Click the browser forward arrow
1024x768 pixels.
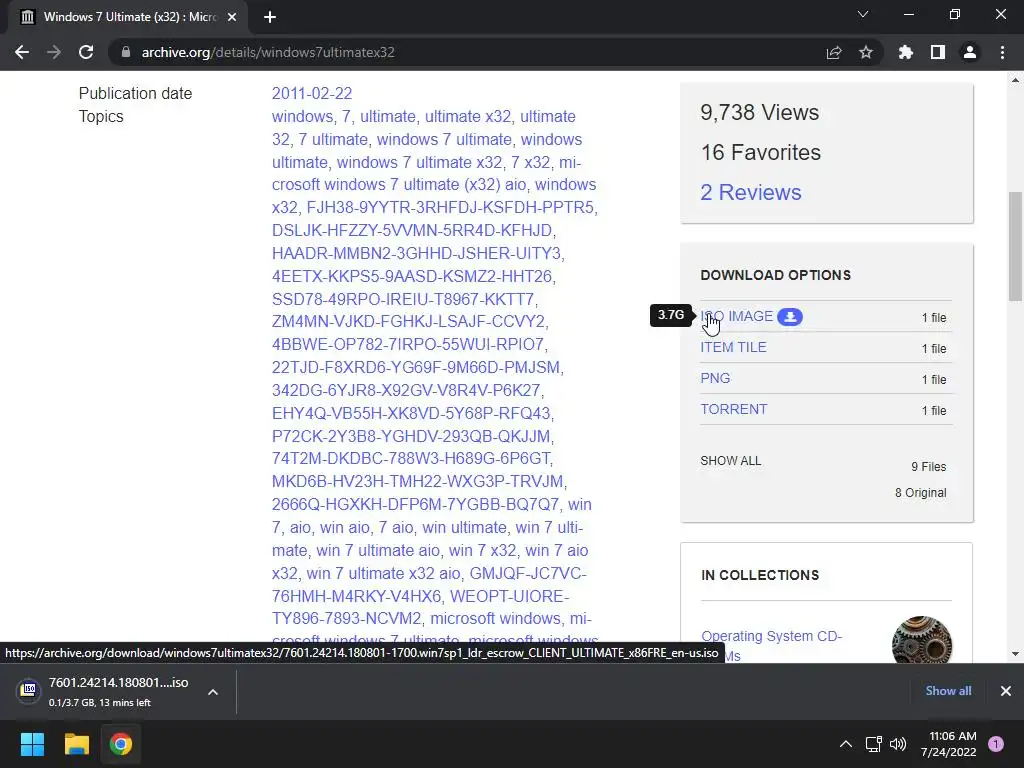[x=54, y=52]
